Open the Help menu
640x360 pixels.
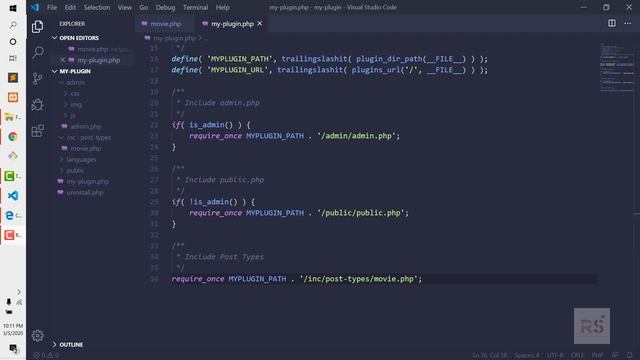(x=222, y=7)
